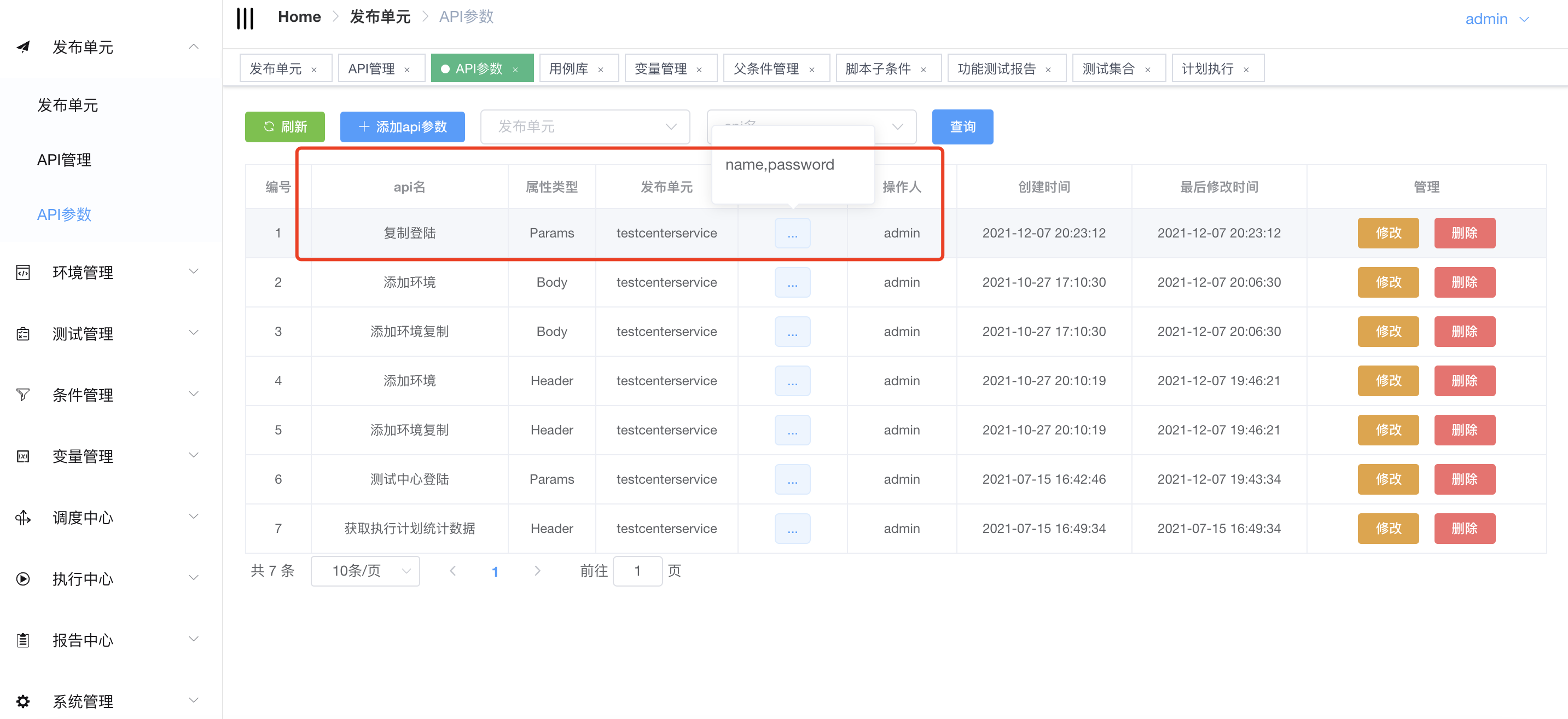1568x719 pixels.
Task: Expand the 条件管理 sidebar menu
Action: (x=194, y=394)
